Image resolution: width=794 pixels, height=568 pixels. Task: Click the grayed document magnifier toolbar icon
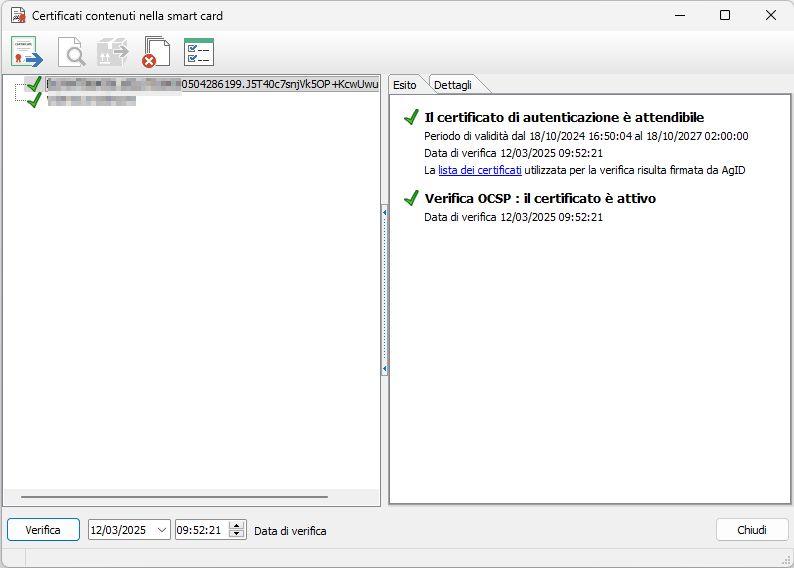point(71,52)
